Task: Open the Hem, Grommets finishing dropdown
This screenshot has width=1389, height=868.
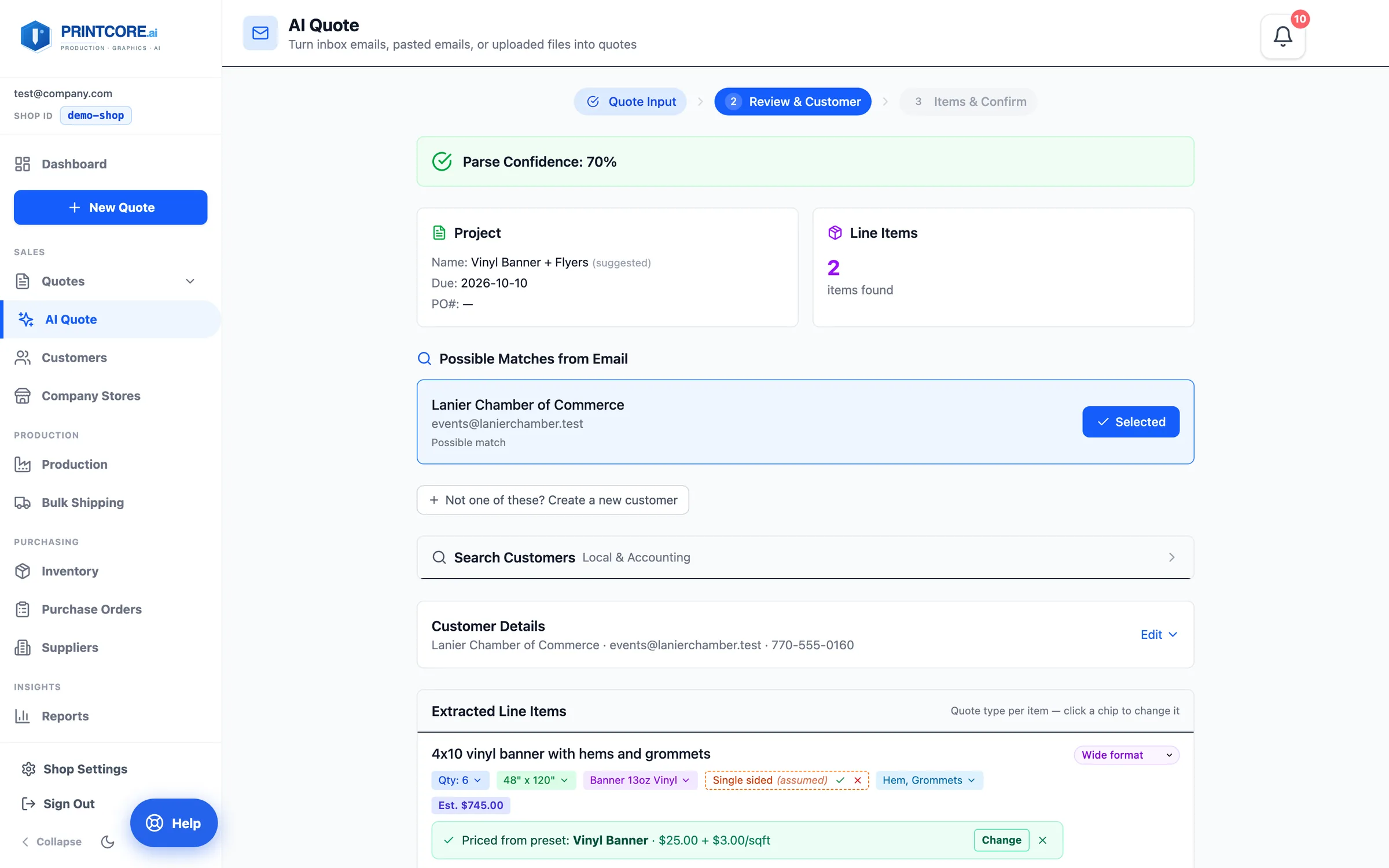Action: [929, 780]
